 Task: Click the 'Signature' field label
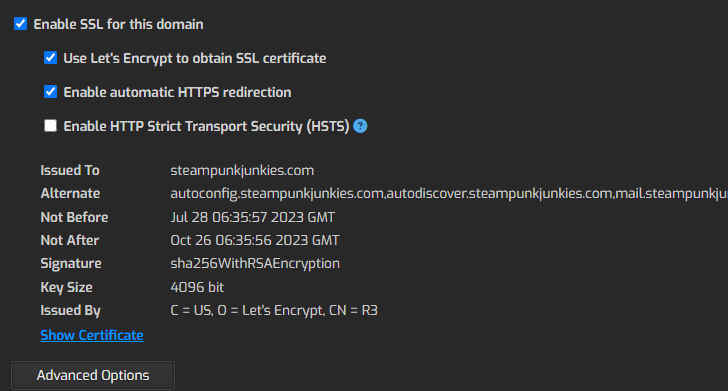pos(71,264)
